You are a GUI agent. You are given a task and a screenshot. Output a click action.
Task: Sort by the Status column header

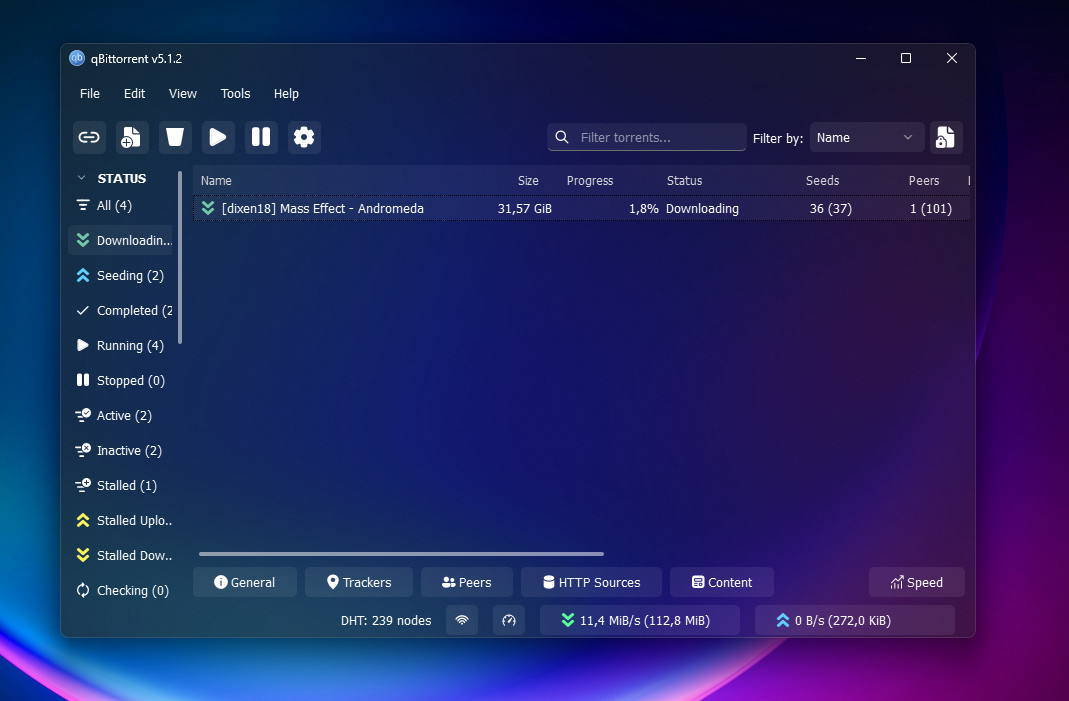pos(684,181)
